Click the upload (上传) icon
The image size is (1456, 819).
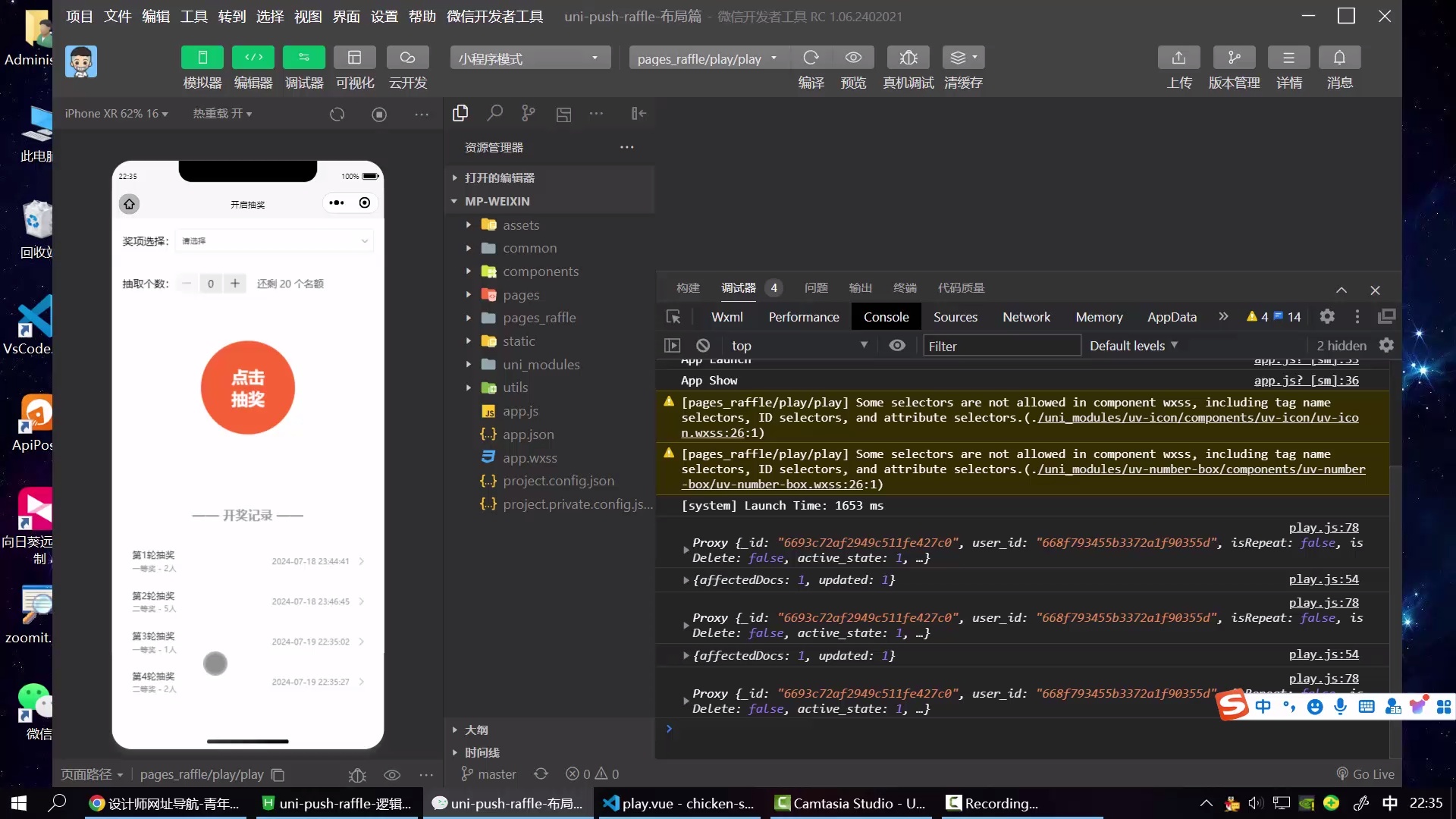coord(1178,58)
